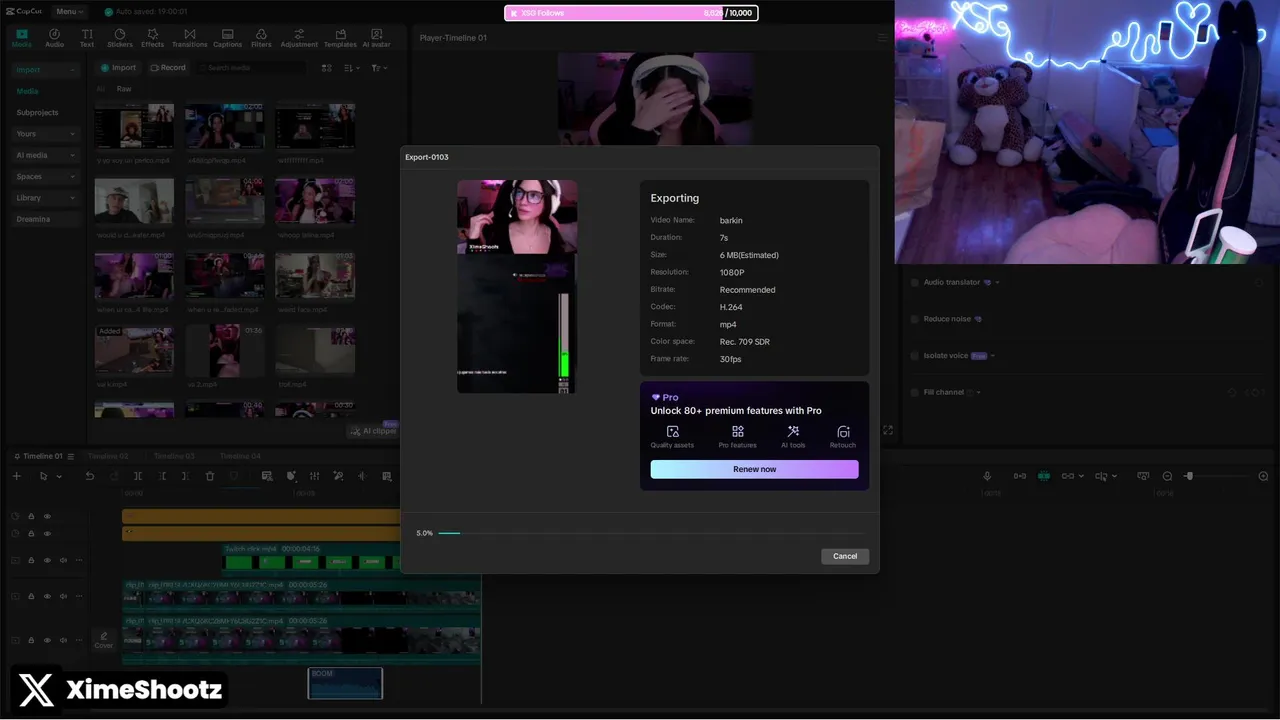Click the Search media field
Viewport: 1280px width, 720px height.
pos(252,68)
